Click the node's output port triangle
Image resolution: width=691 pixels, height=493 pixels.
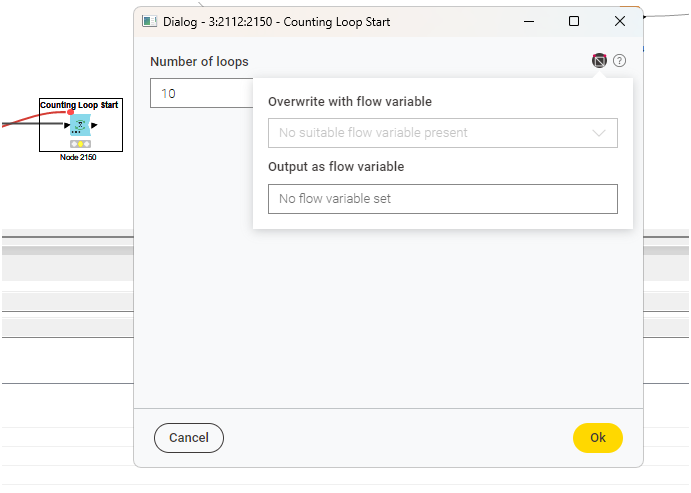(x=94, y=126)
